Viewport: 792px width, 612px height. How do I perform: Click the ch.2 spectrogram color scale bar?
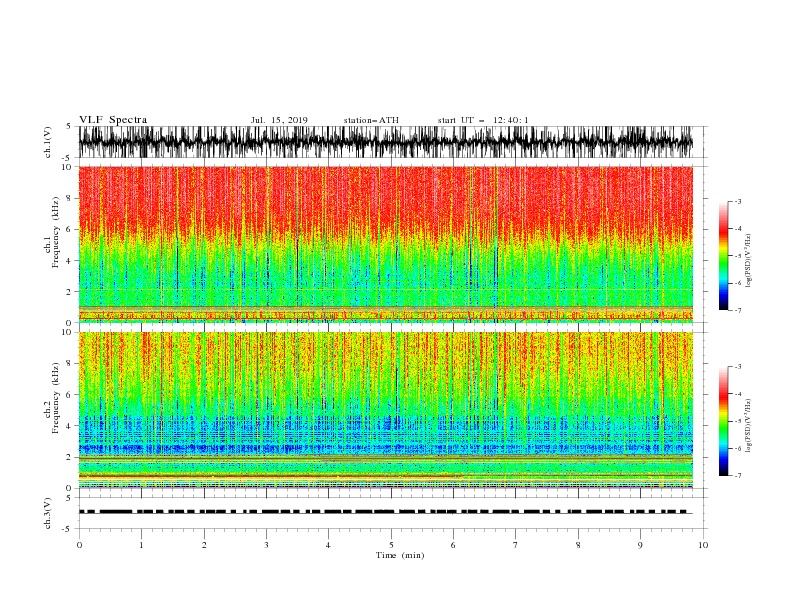(x=723, y=421)
